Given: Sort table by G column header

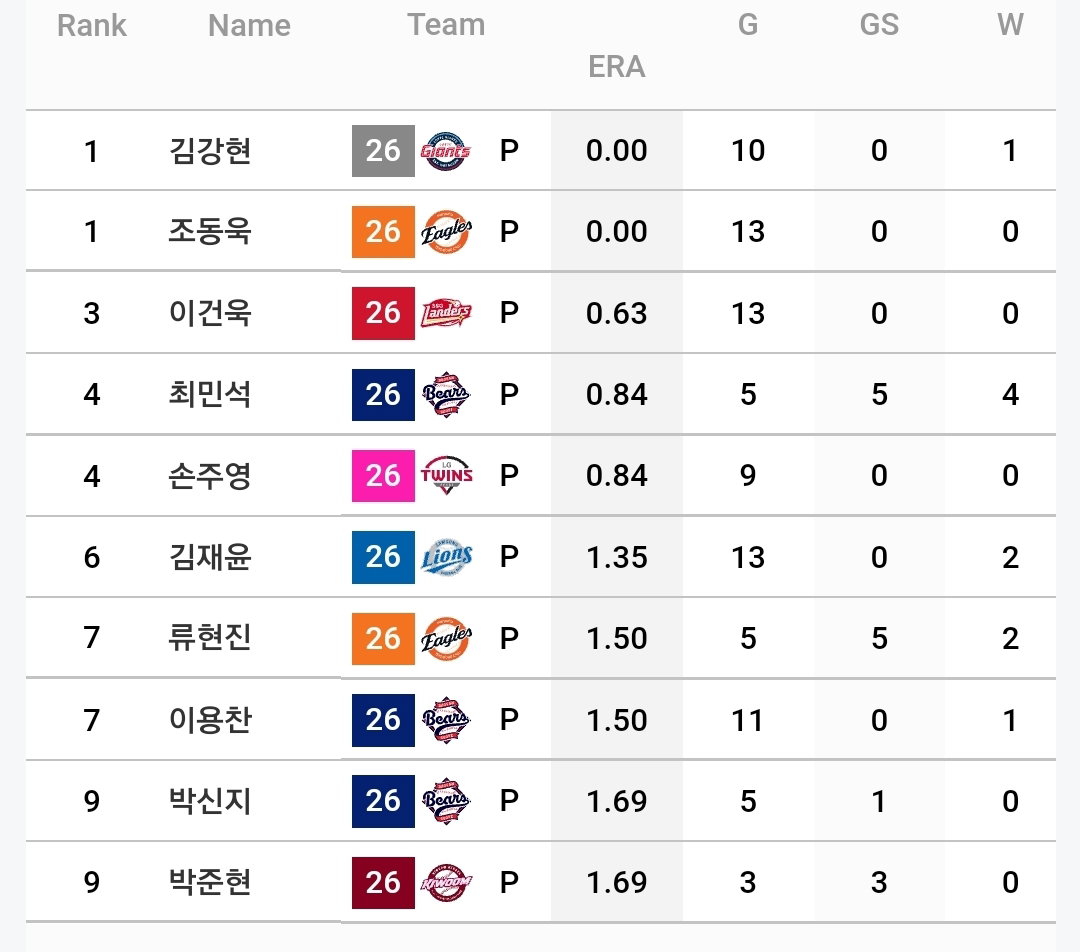Looking at the screenshot, I should point(748,25).
